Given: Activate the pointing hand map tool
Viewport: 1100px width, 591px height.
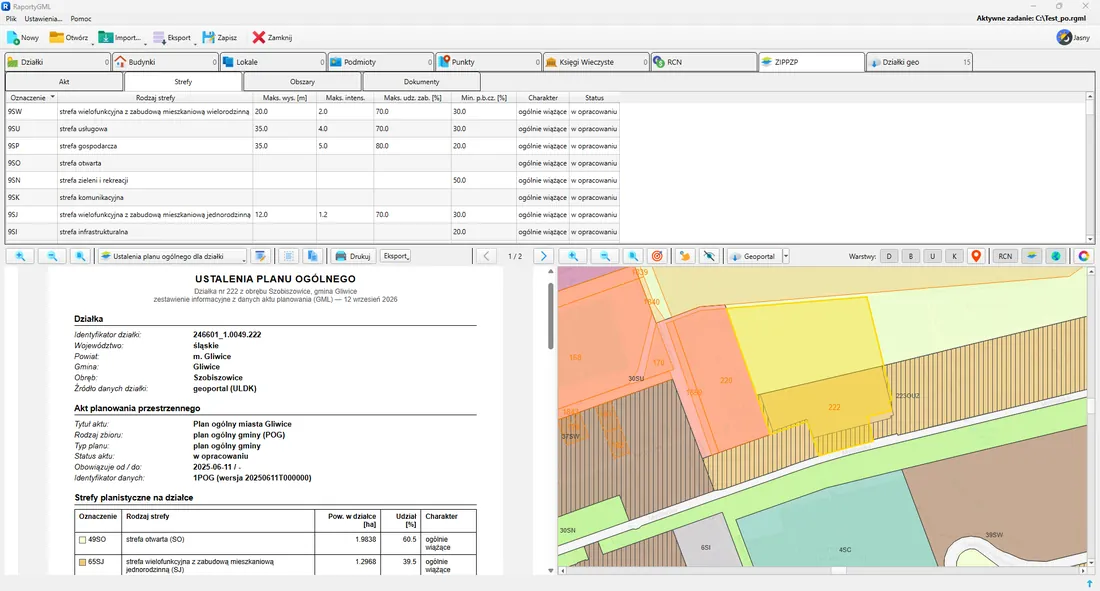Looking at the screenshot, I should 685,256.
